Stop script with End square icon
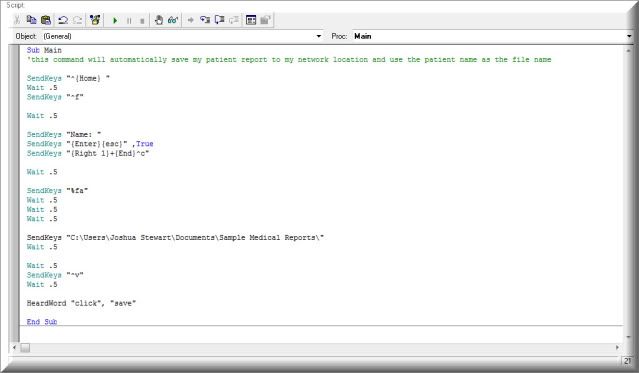This screenshot has width=639, height=373. click(x=142, y=20)
